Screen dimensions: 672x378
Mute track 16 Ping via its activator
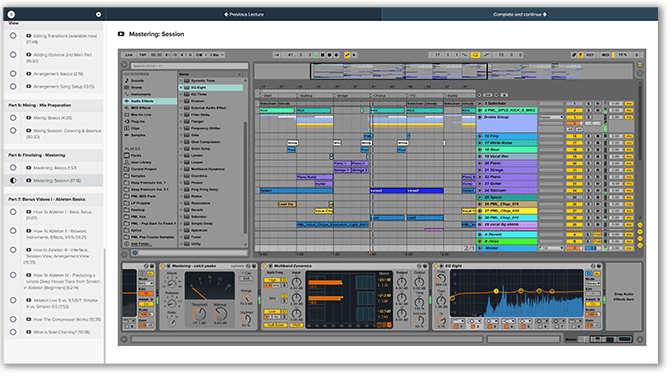tap(574, 136)
